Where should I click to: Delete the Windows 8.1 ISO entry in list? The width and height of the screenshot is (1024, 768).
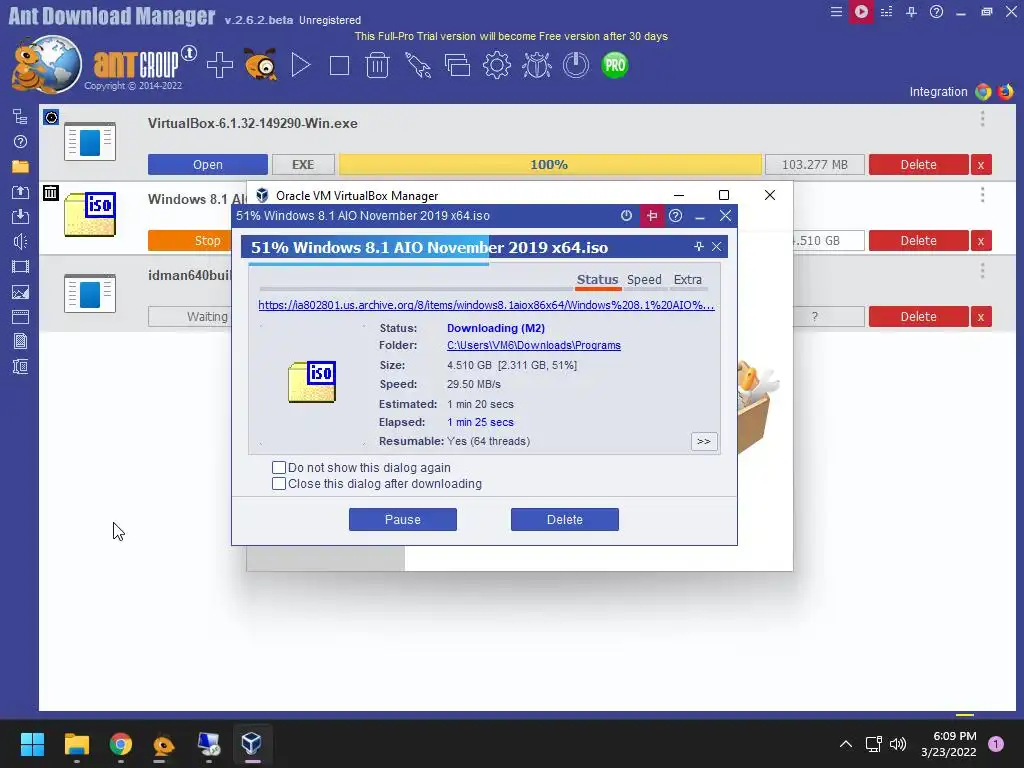918,240
